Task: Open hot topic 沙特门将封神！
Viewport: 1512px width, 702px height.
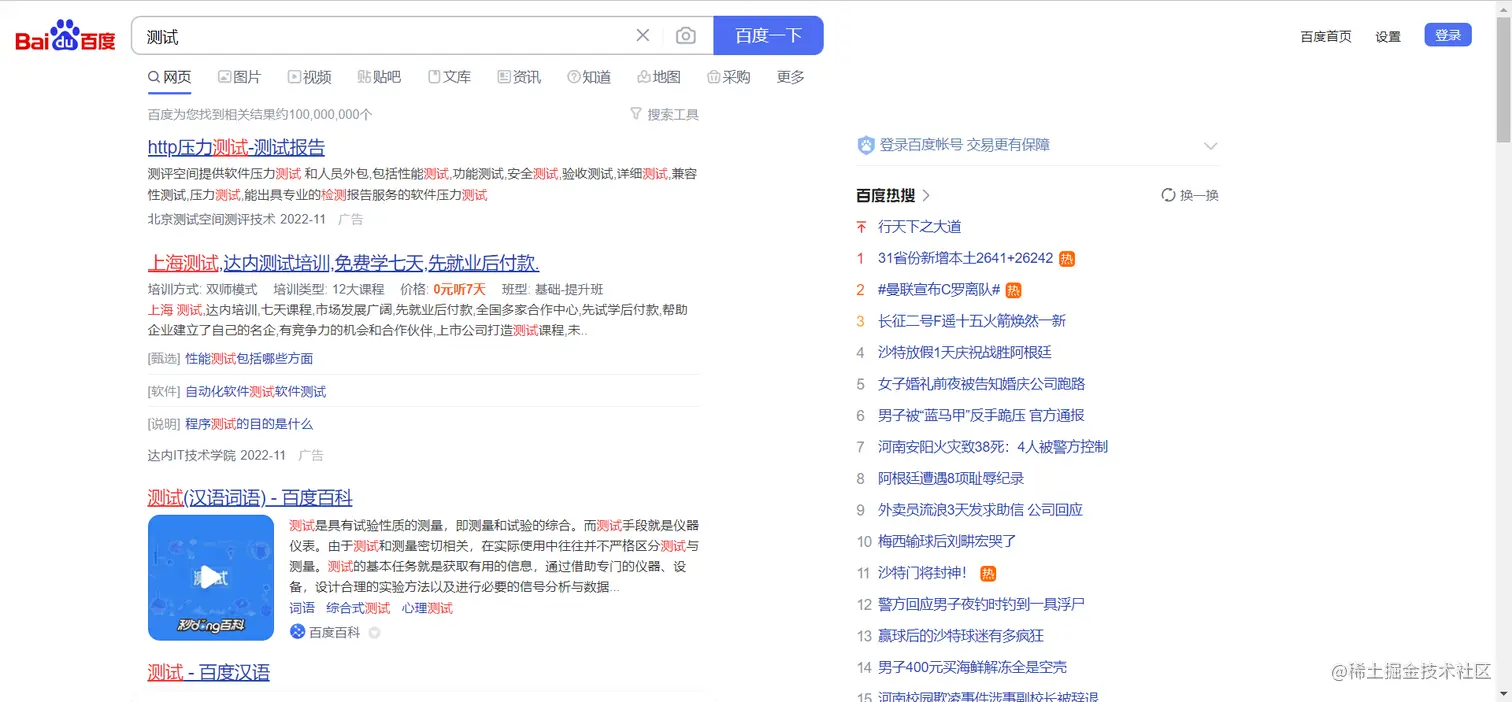Action: click(923, 573)
